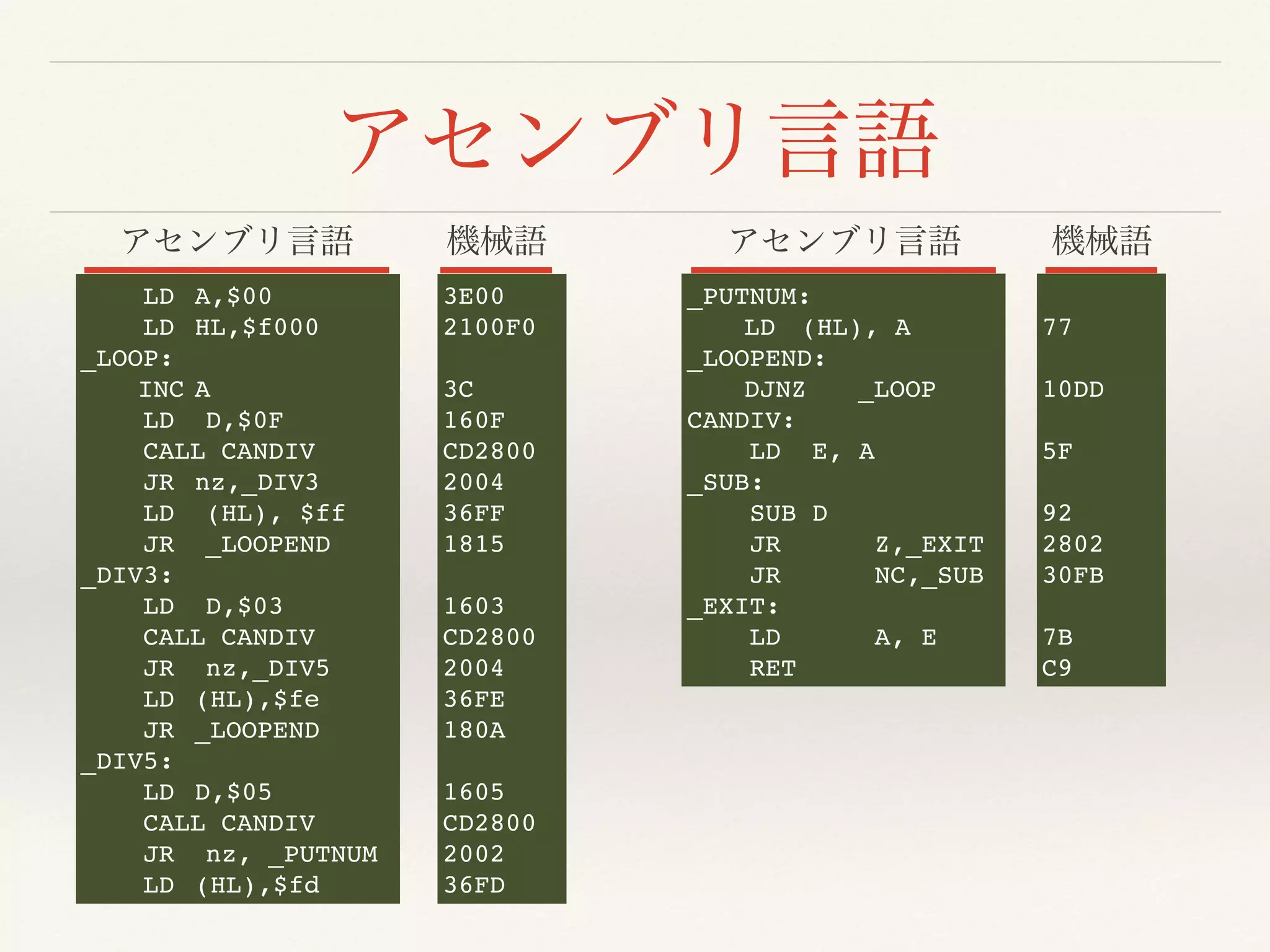
Task: Click the line LD HL,$f000
Action: point(231,327)
